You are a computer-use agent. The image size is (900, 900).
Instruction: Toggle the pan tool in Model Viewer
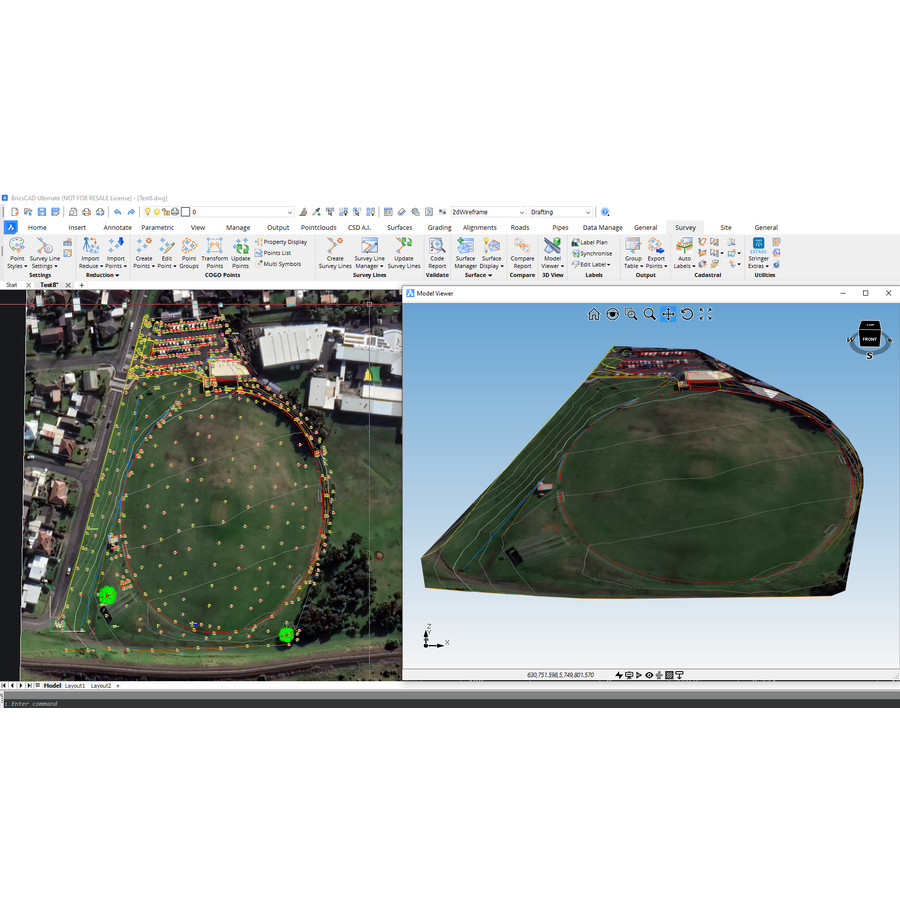(x=668, y=314)
